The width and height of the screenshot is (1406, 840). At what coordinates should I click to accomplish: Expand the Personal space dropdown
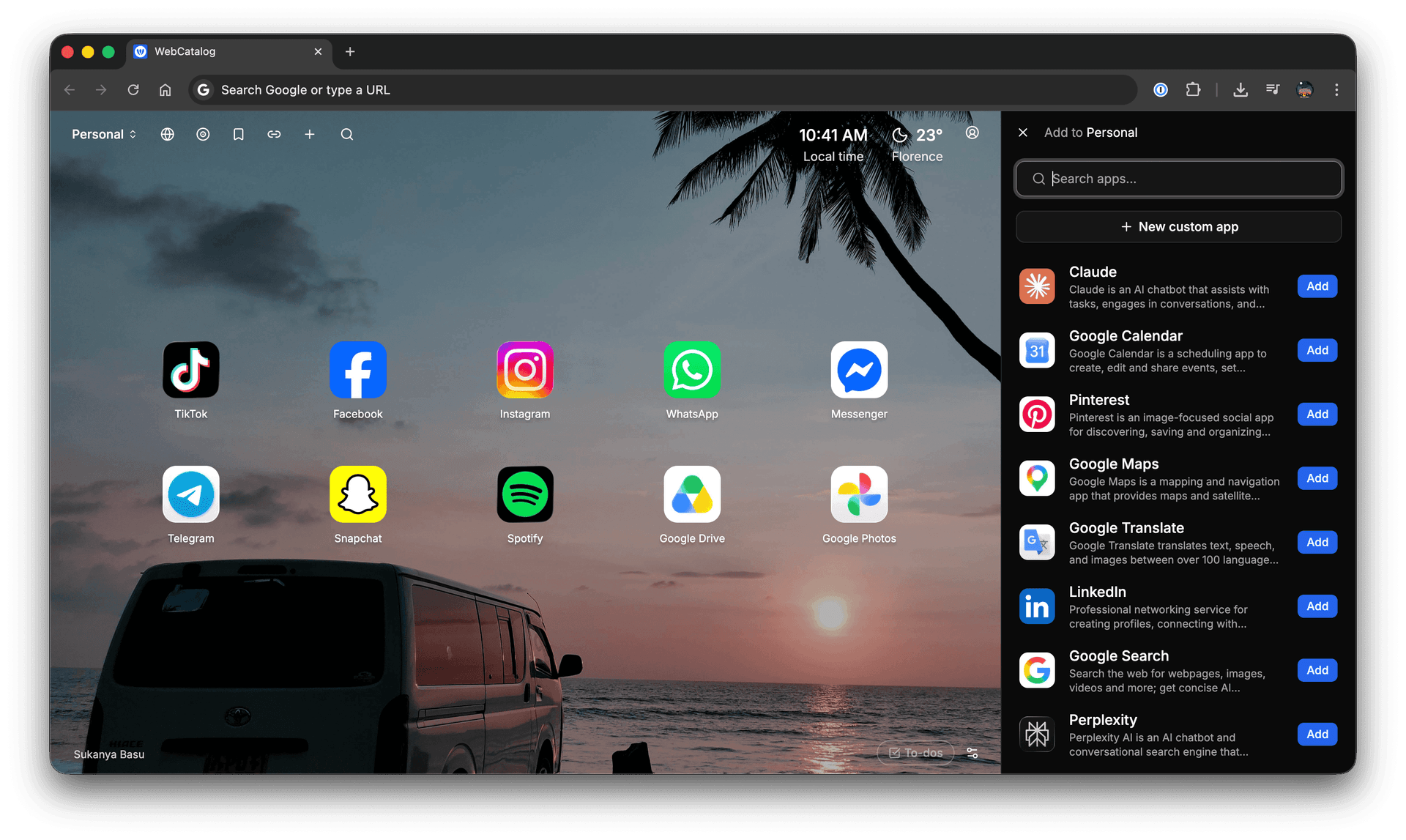pyautogui.click(x=104, y=134)
